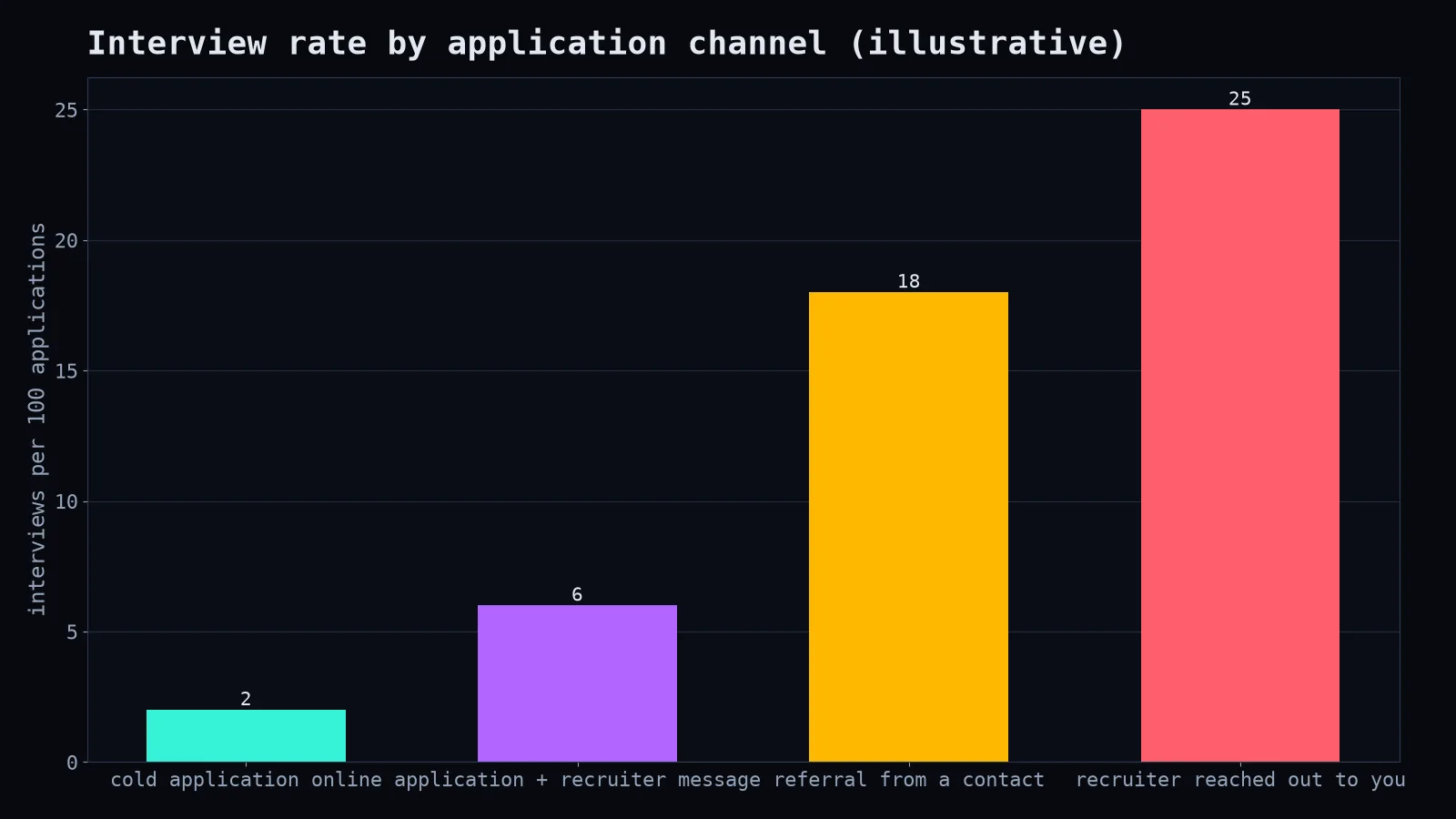Click the value label '18' above orange bar
The width and height of the screenshot is (1456, 819).
click(908, 281)
